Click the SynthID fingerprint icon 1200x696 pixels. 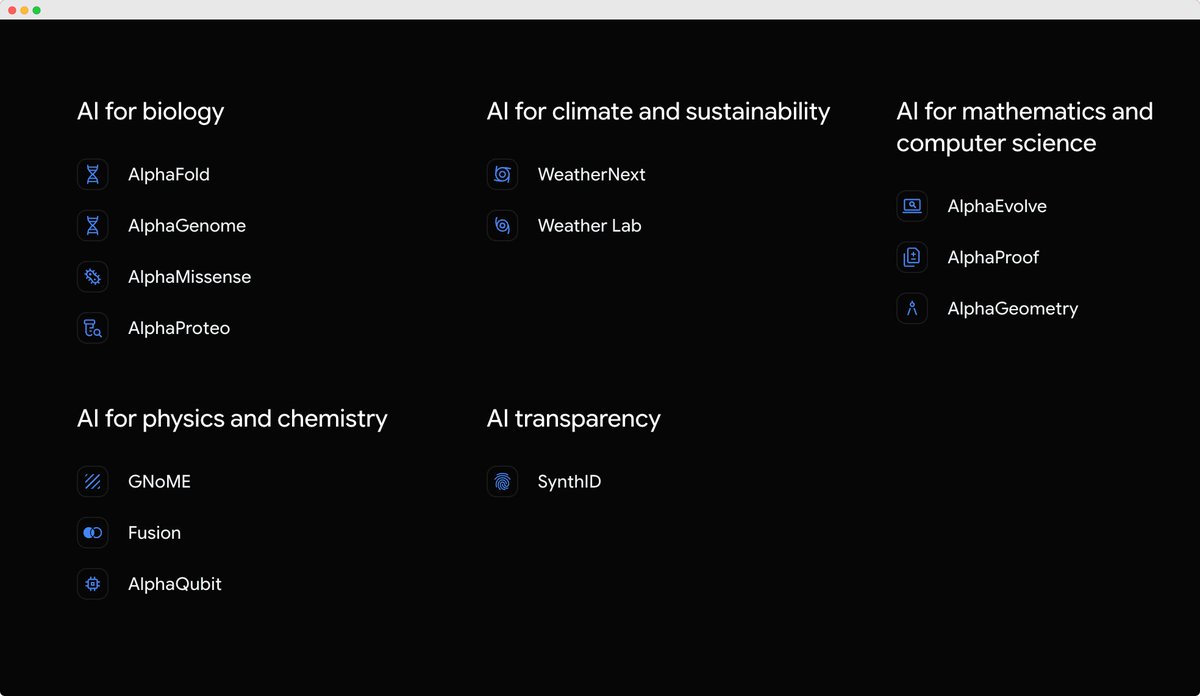[x=502, y=481]
